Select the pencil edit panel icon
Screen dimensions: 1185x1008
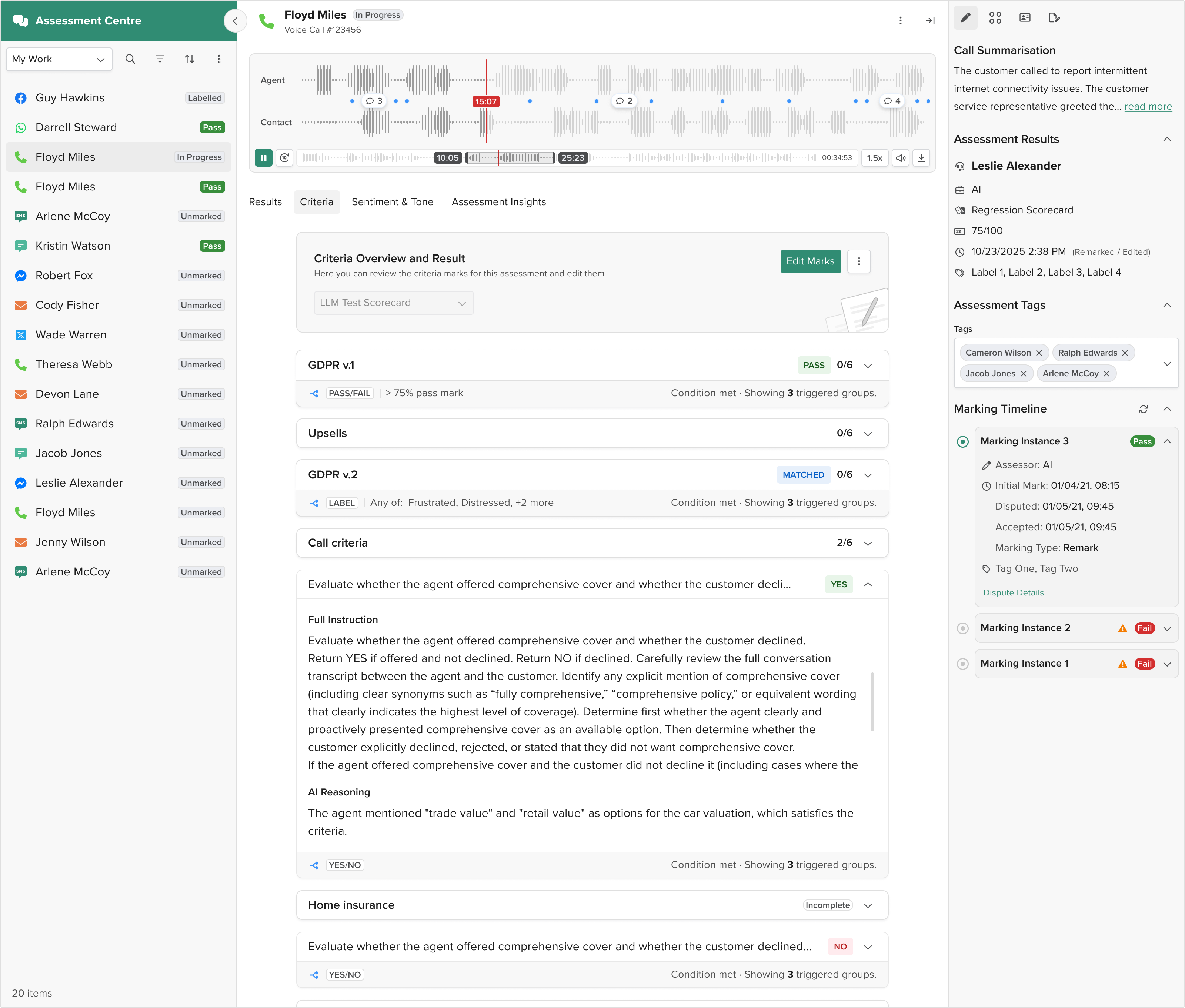966,18
